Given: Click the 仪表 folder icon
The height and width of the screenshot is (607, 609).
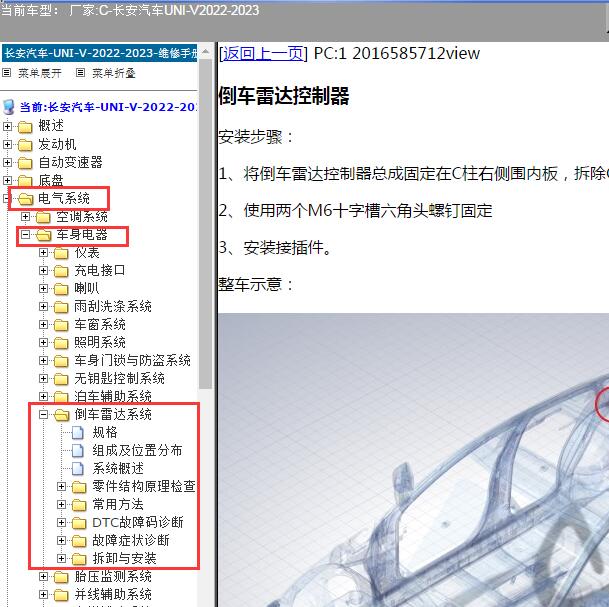Looking at the screenshot, I should coord(61,253).
